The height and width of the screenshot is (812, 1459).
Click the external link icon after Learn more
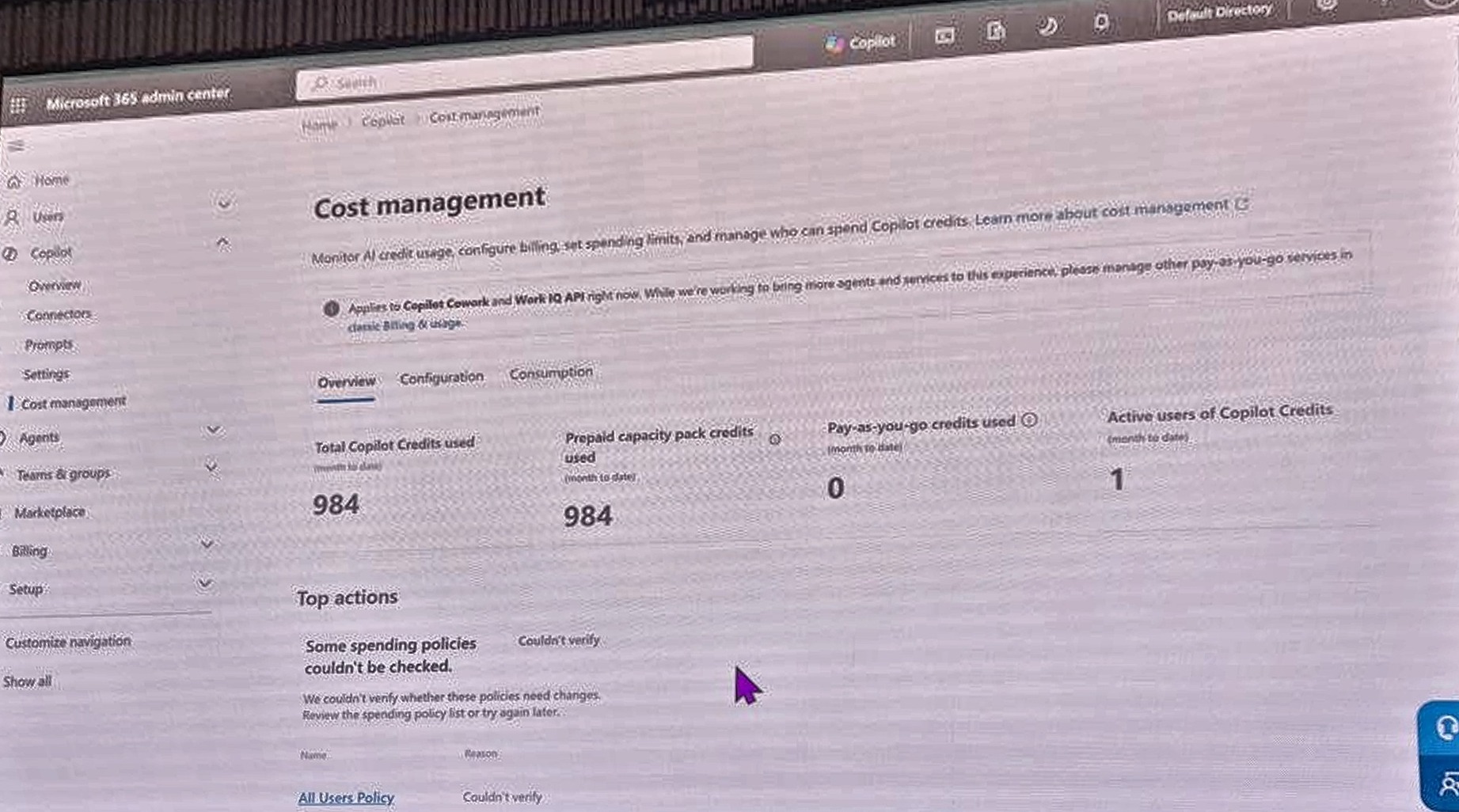1242,205
